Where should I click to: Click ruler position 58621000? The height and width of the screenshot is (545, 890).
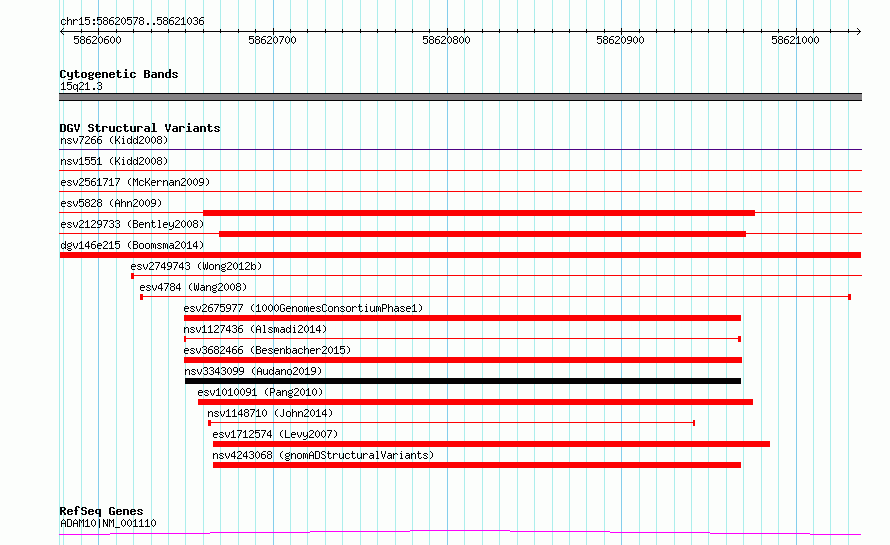(x=795, y=40)
